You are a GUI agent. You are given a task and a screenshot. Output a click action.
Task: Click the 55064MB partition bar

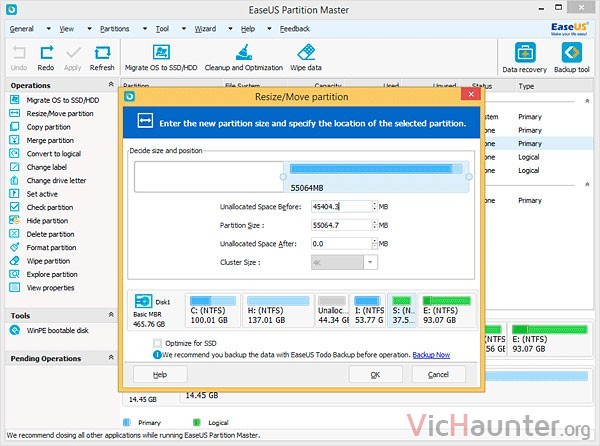click(376, 177)
